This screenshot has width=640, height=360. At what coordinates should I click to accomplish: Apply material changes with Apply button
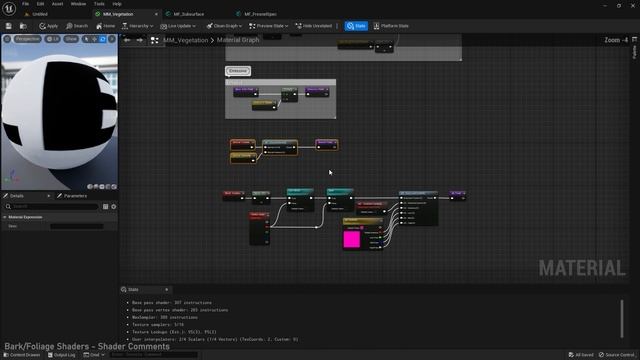click(49, 26)
